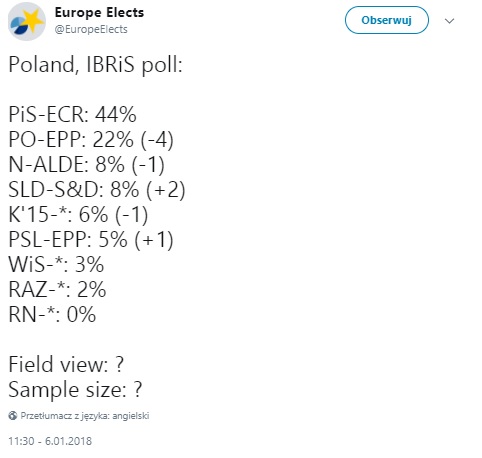Open the Europe Elects profile avatar
482x458 pixels.
(27, 22)
